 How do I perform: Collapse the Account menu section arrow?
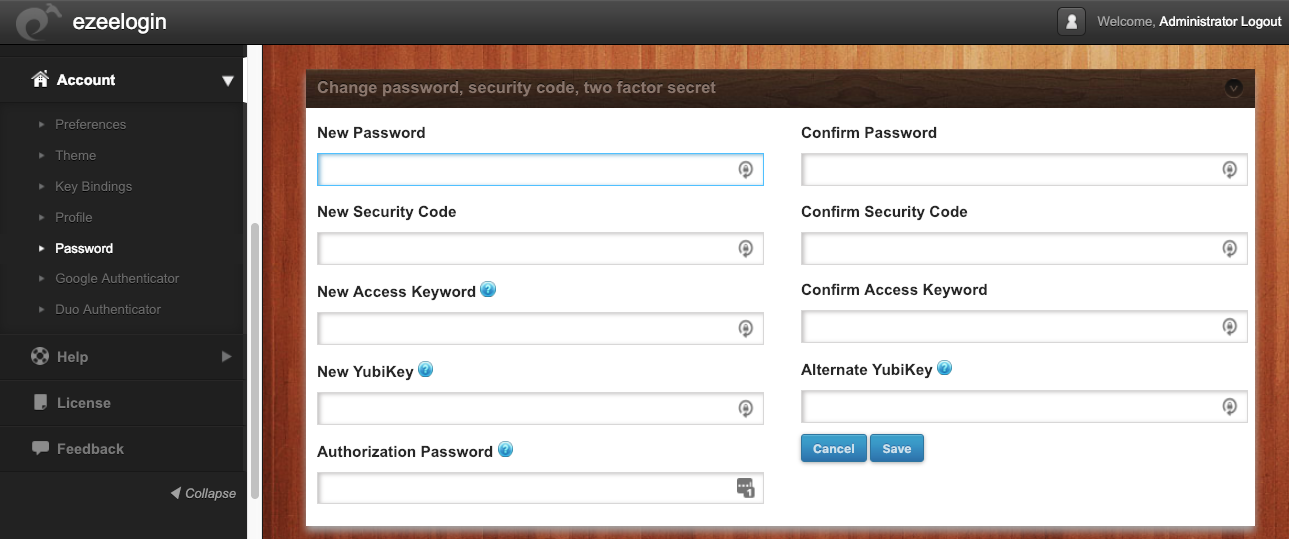pyautogui.click(x=227, y=80)
